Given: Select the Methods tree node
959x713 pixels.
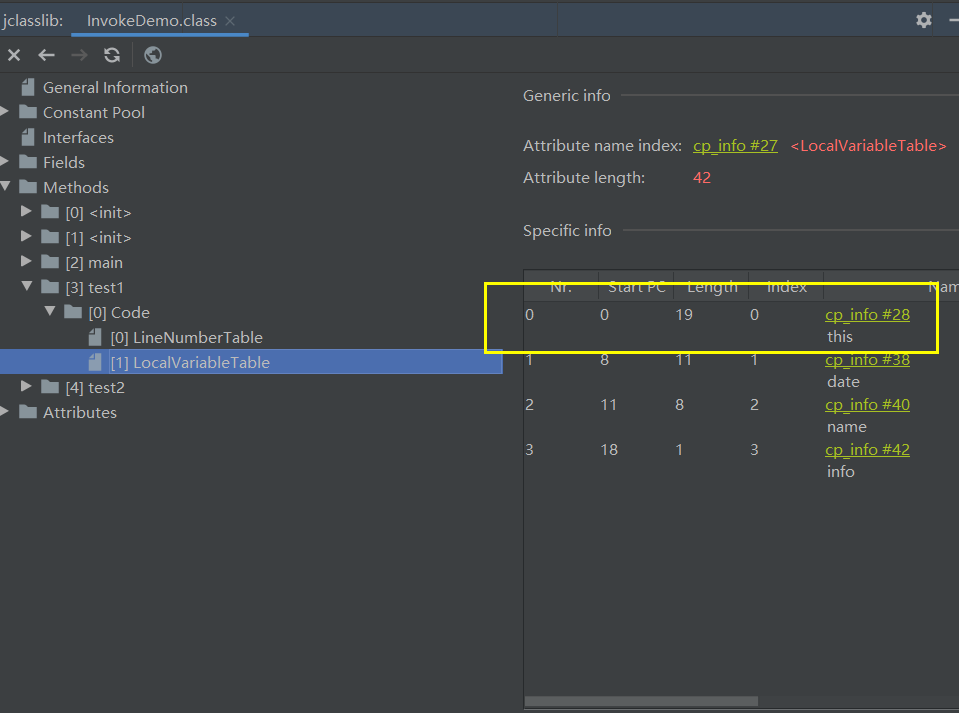Looking at the screenshot, I should 76,188.
